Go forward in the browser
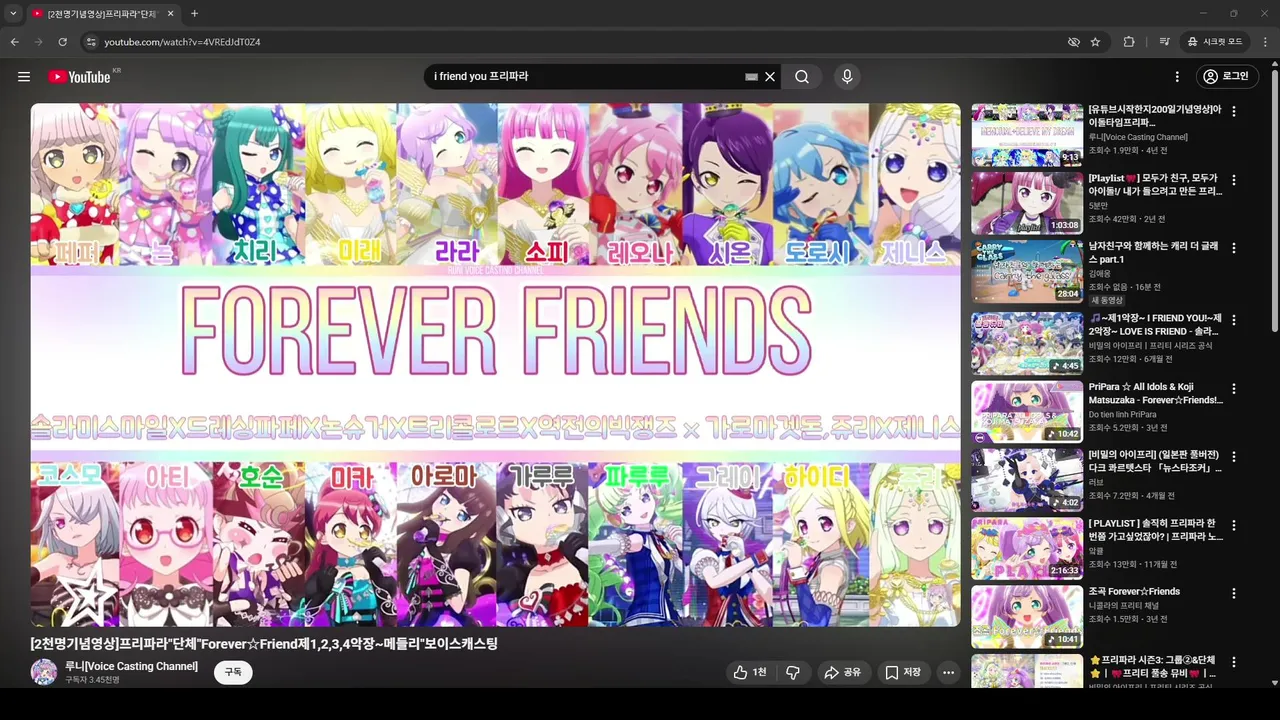1280x720 pixels. point(38,42)
